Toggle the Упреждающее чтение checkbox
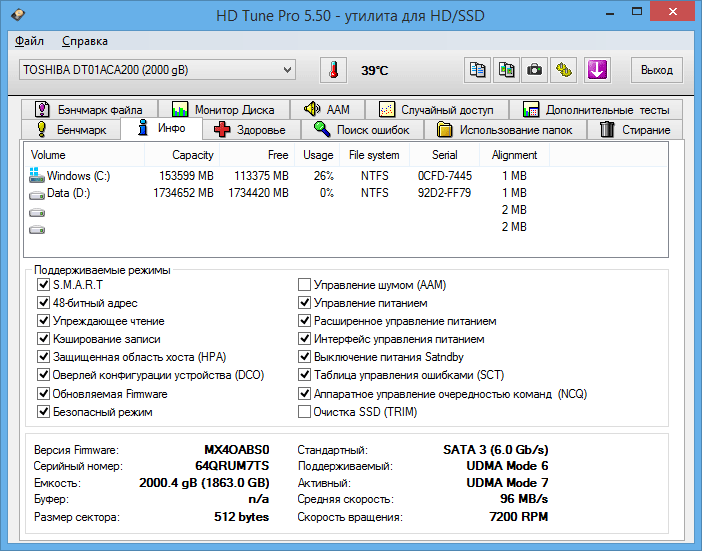This screenshot has height=551, width=702. tap(43, 320)
